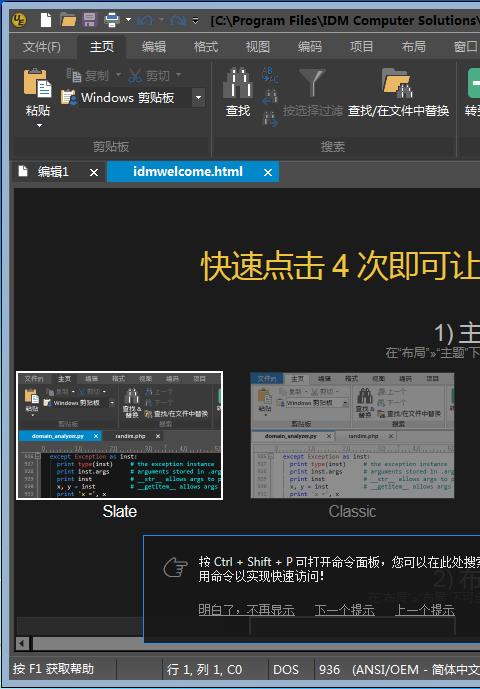Image resolution: width=480 pixels, height=689 pixels.
Task: Switch to the 编辑1 document tab
Action: (53, 171)
